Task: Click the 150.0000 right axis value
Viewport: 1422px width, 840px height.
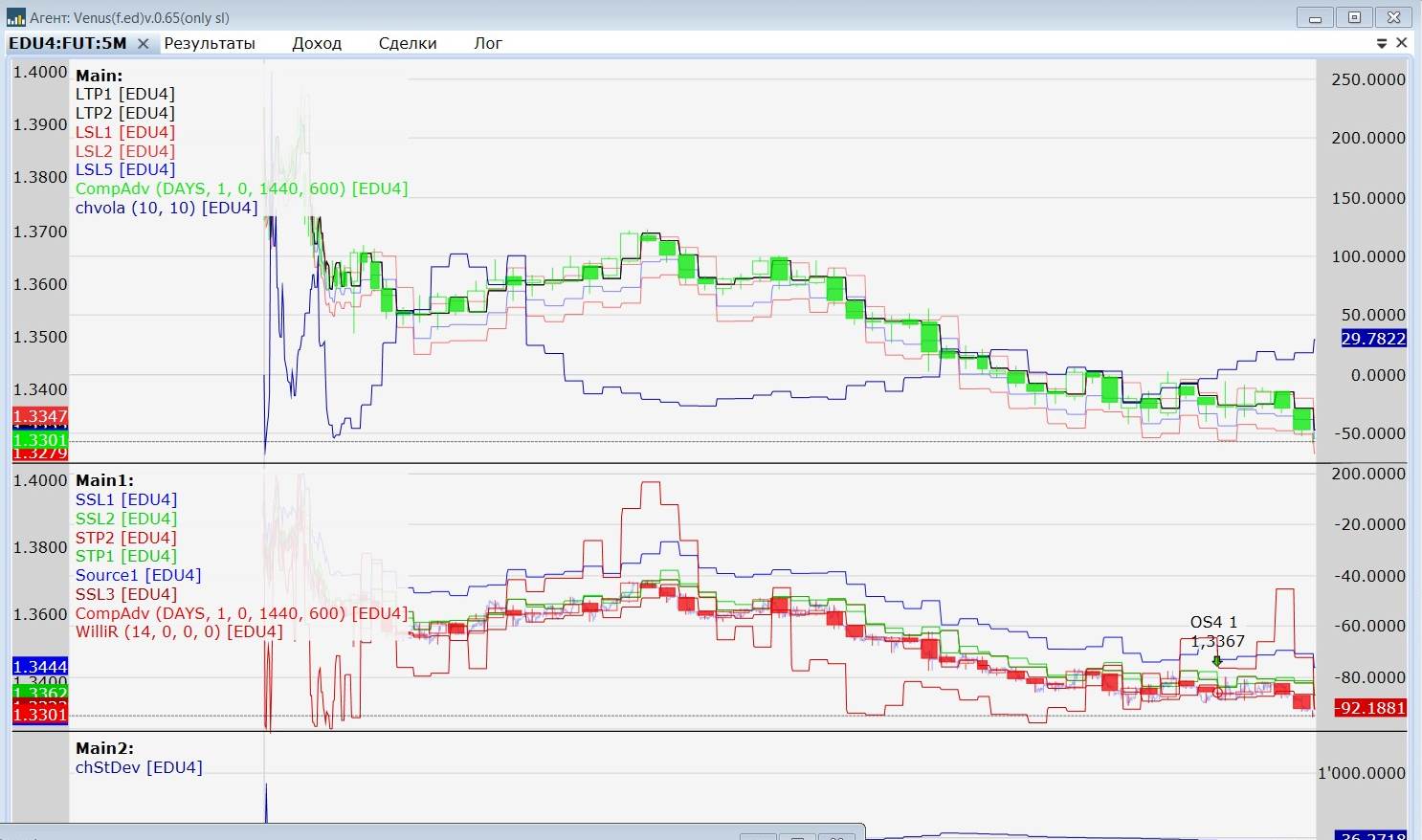Action: 1368,198
